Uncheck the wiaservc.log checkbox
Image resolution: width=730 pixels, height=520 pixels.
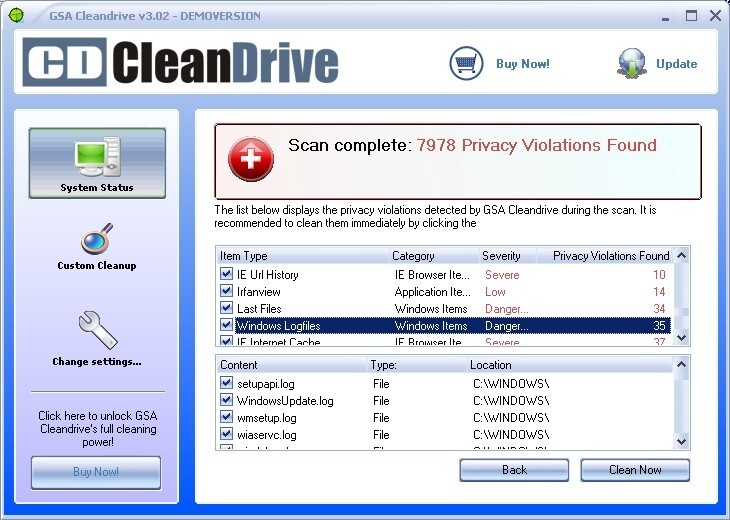click(x=226, y=434)
